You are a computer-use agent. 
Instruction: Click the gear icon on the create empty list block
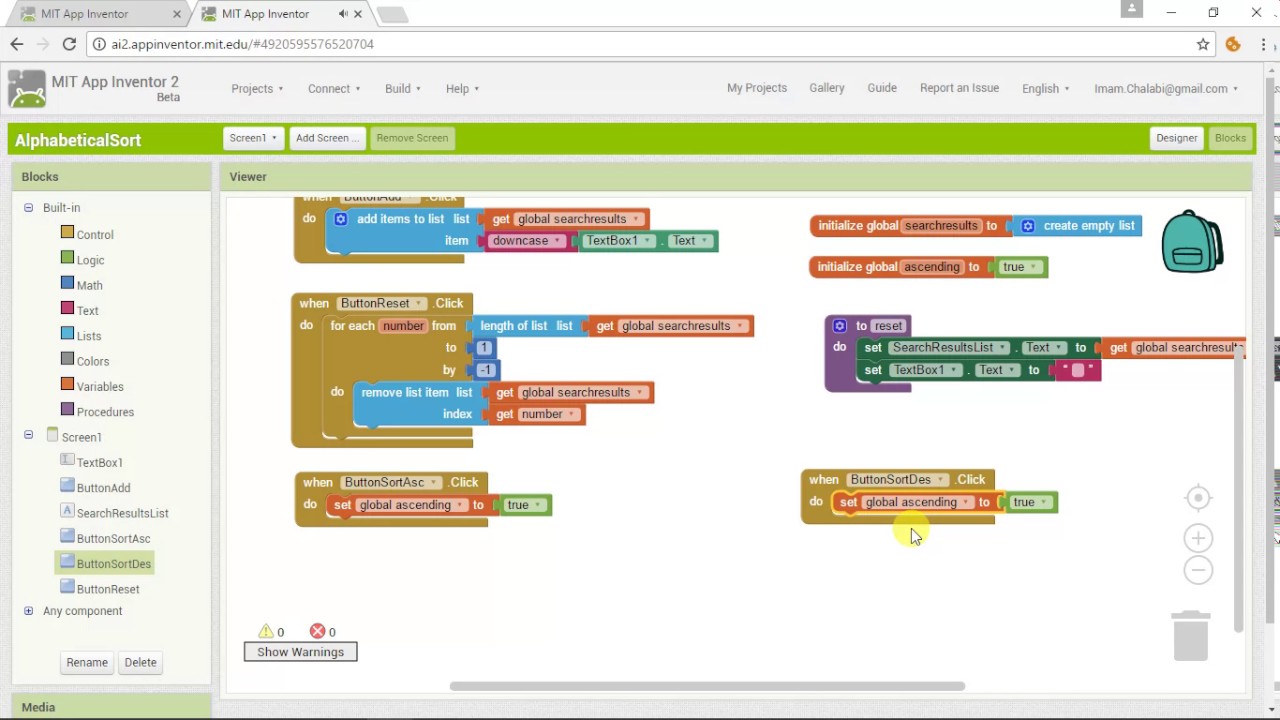pos(1027,226)
